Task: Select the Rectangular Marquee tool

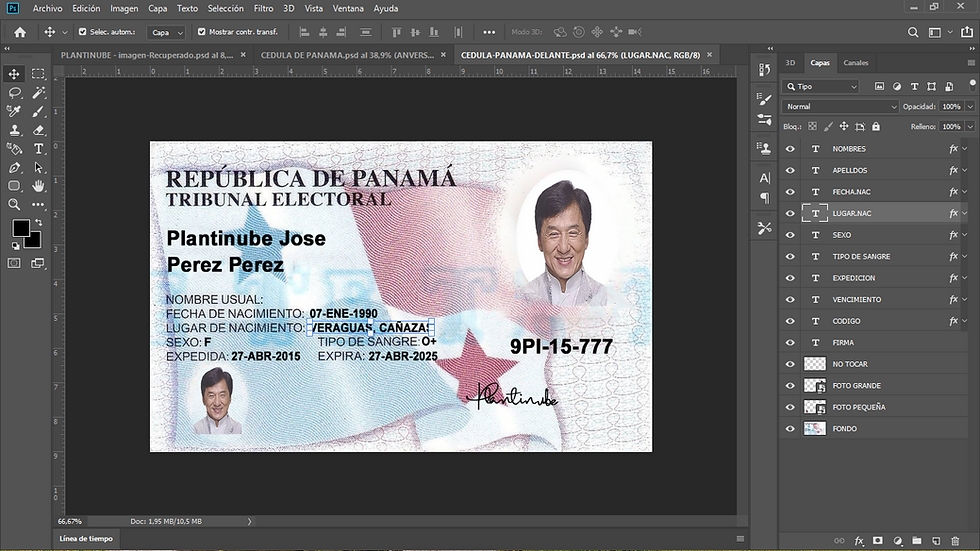Action: coord(38,74)
